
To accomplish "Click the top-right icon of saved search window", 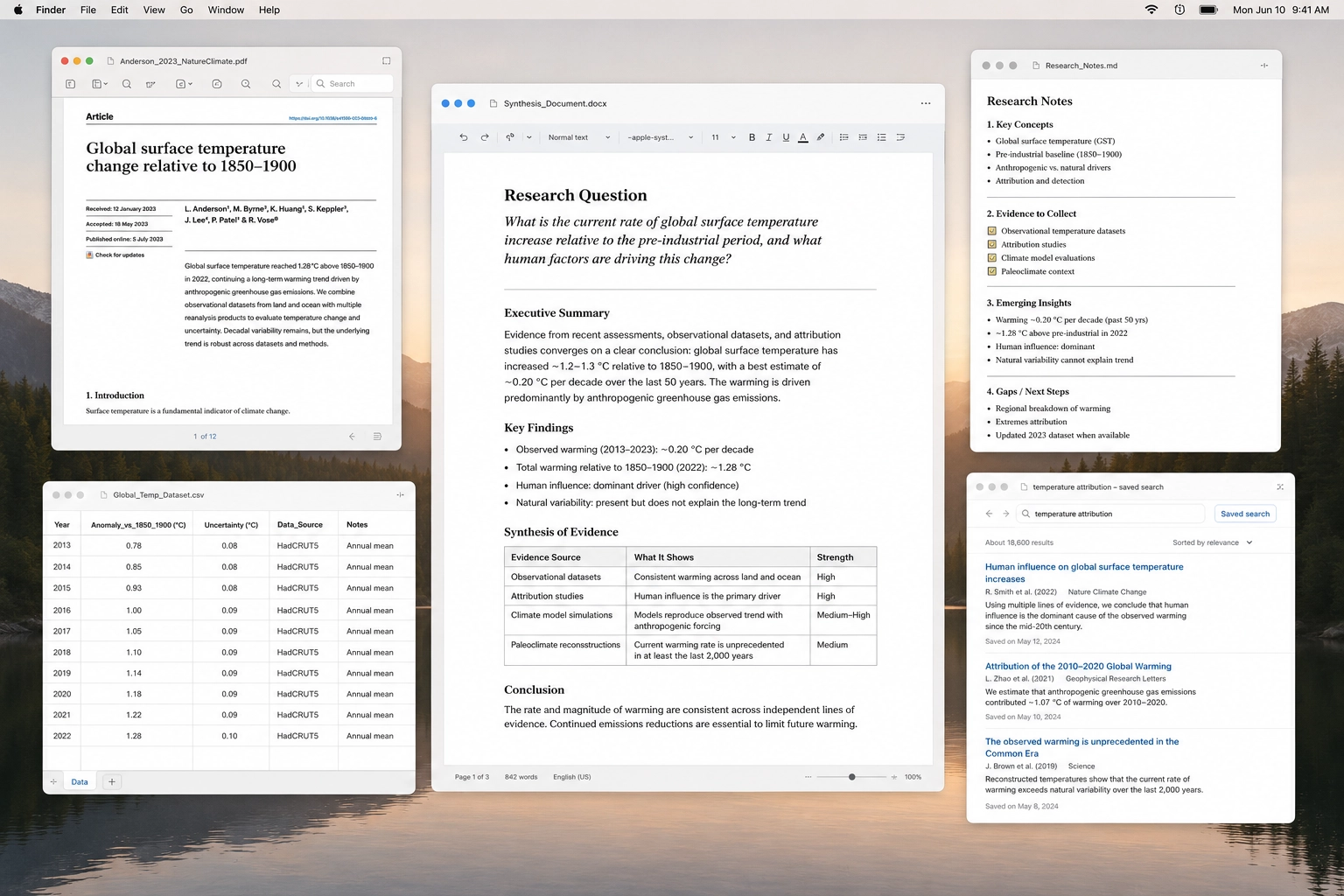I will click(x=1280, y=487).
